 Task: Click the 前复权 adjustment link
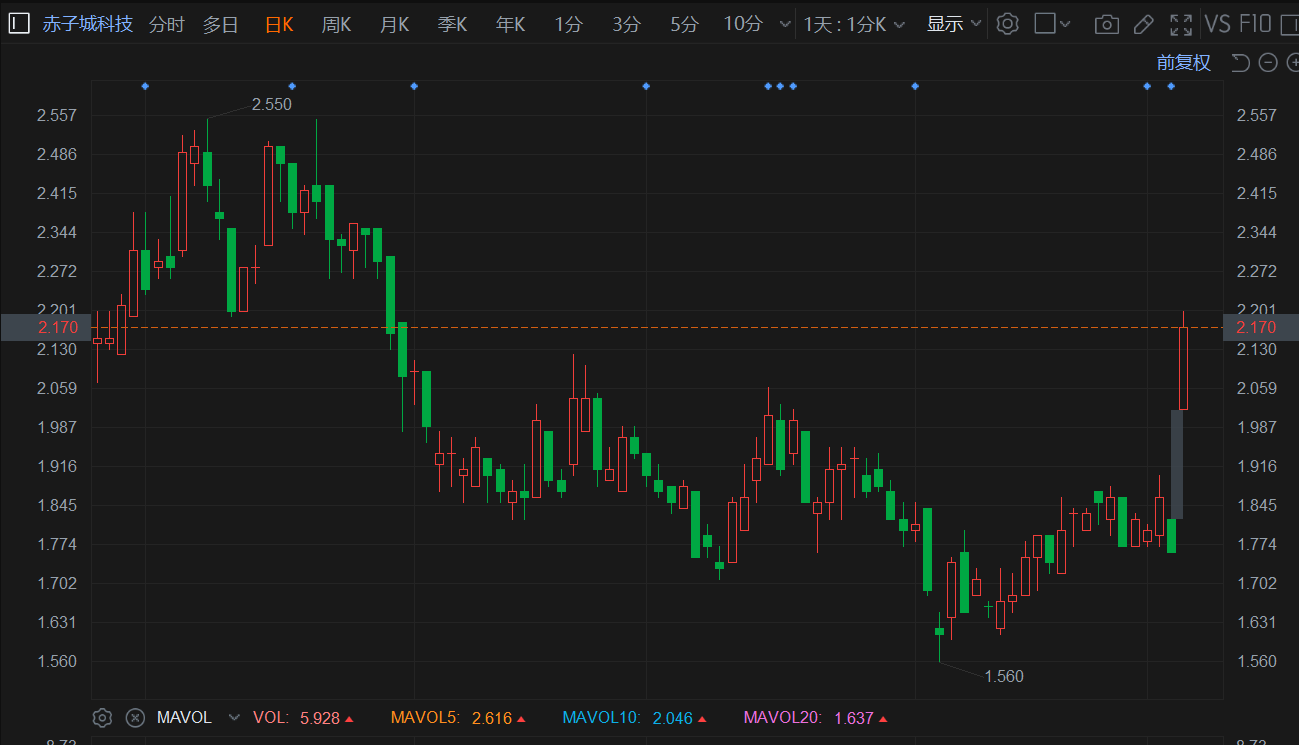(x=1184, y=63)
